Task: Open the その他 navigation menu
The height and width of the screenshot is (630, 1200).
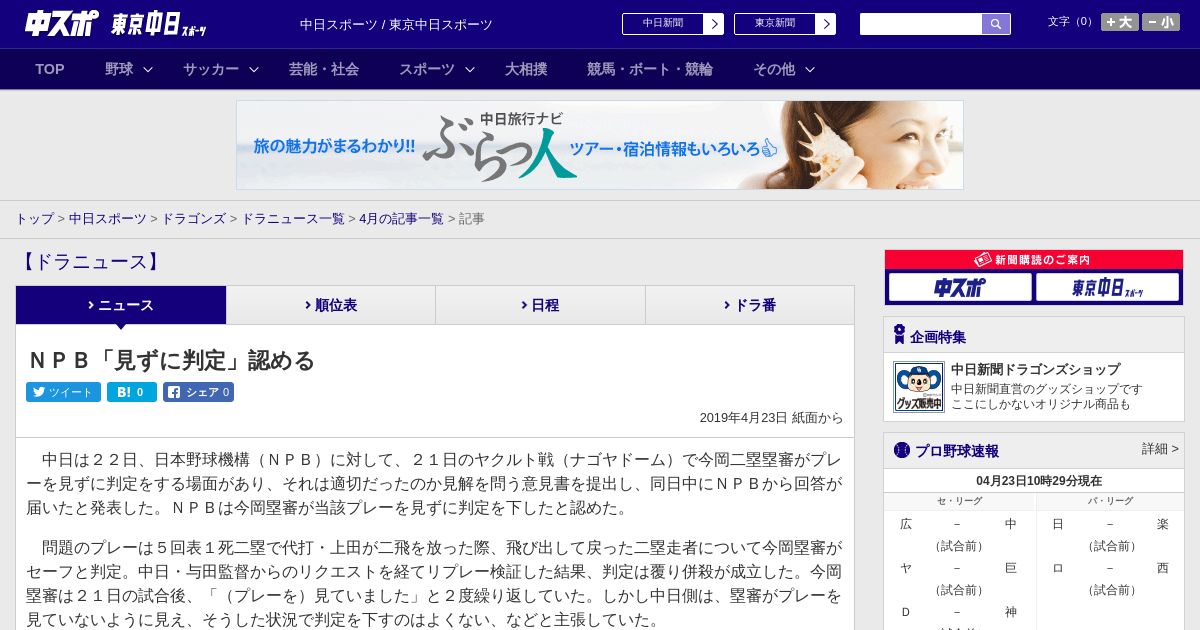Action: pos(774,69)
